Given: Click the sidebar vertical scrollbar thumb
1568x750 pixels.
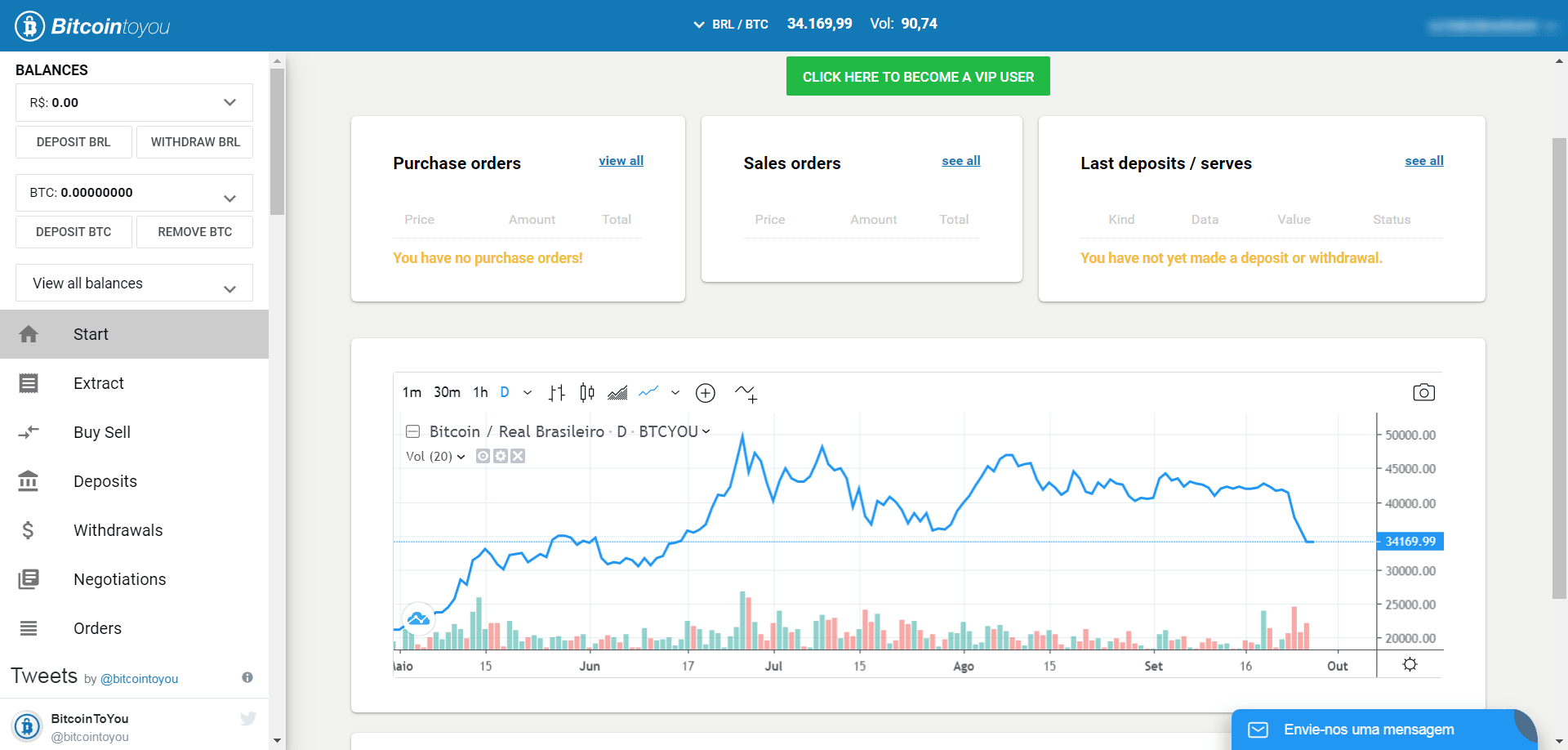Looking at the screenshot, I should (278, 141).
